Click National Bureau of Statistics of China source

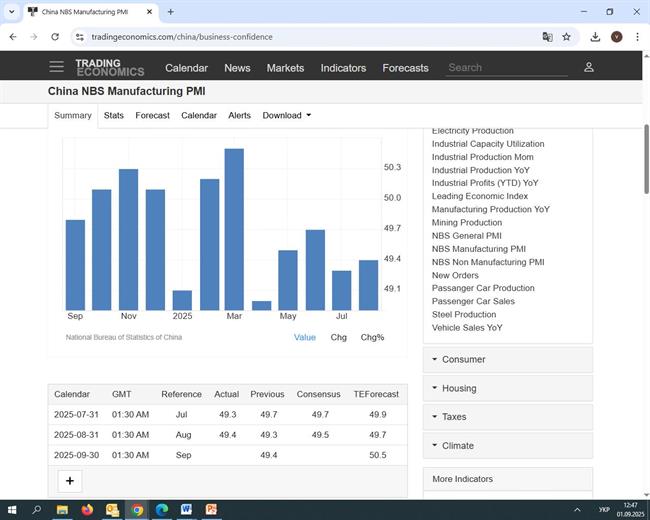pyautogui.click(x=124, y=337)
